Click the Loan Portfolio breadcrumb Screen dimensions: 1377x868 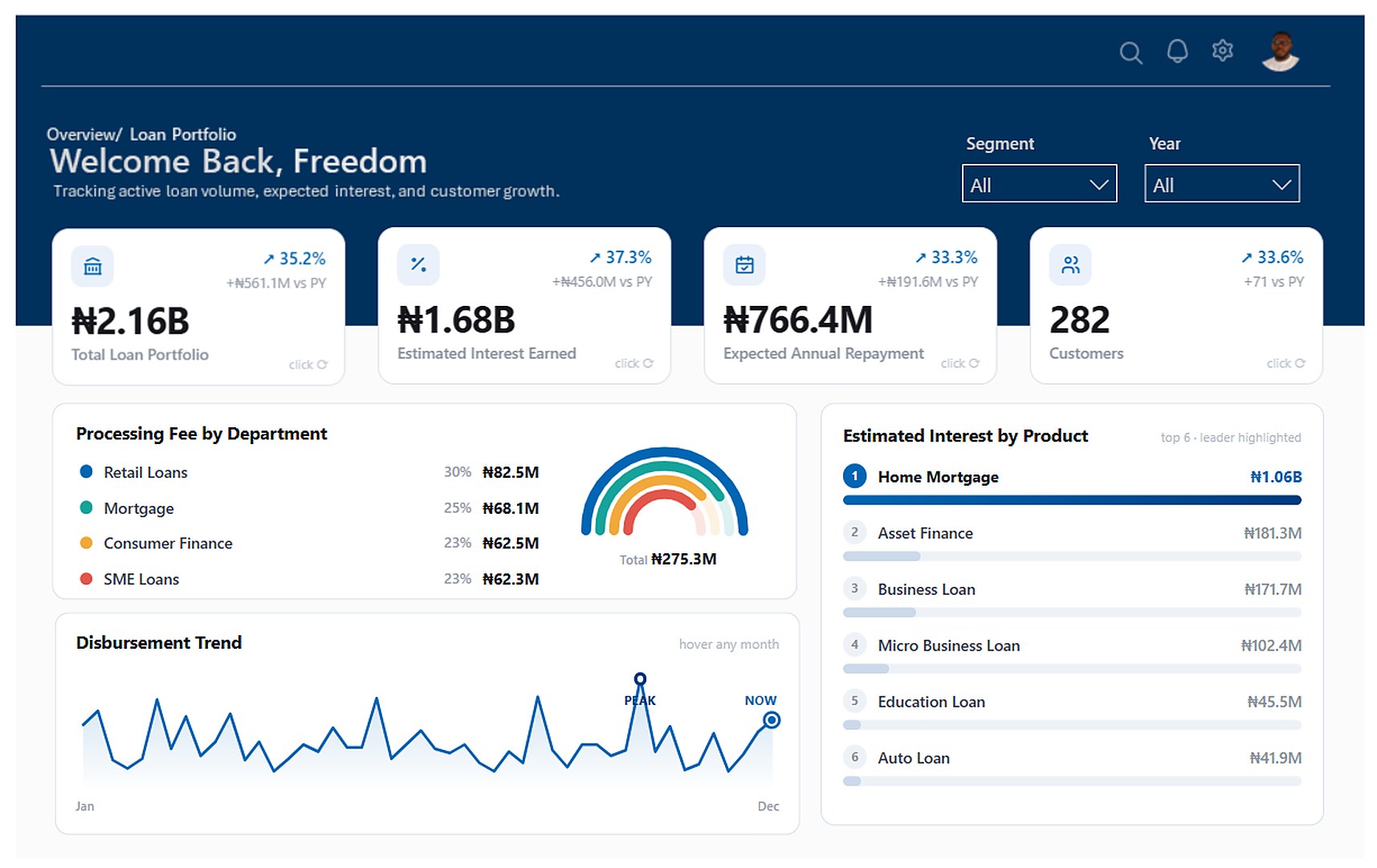183,134
